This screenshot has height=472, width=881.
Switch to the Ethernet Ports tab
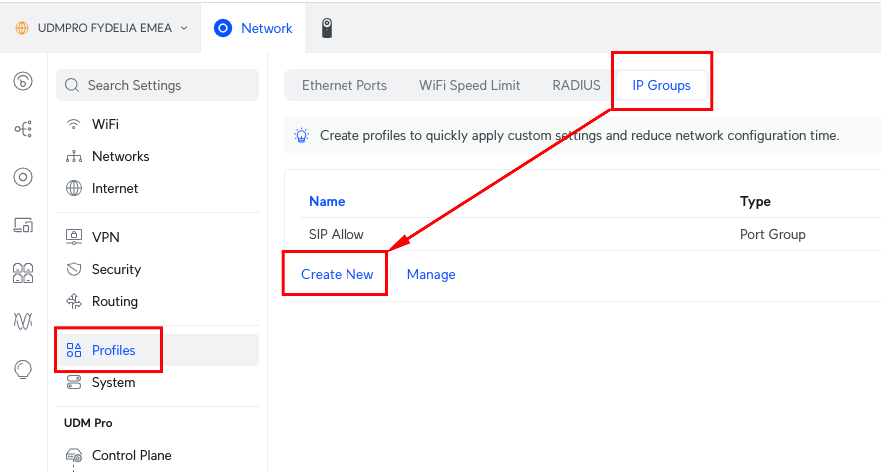click(x=344, y=85)
